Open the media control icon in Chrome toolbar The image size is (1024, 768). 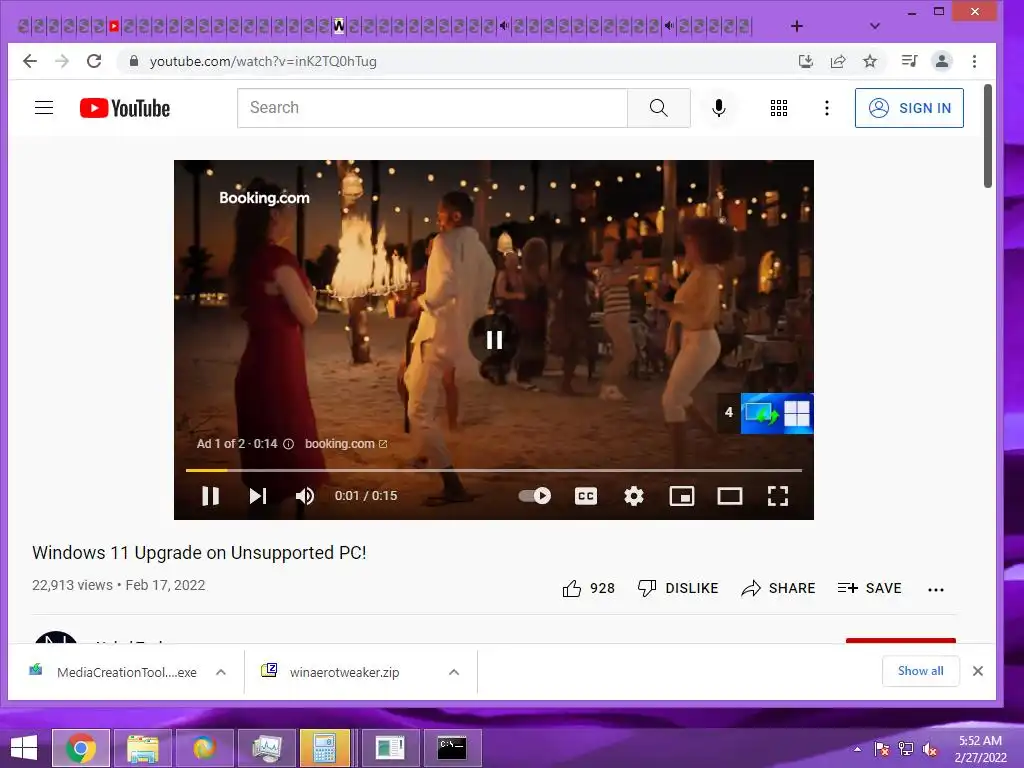click(x=909, y=61)
